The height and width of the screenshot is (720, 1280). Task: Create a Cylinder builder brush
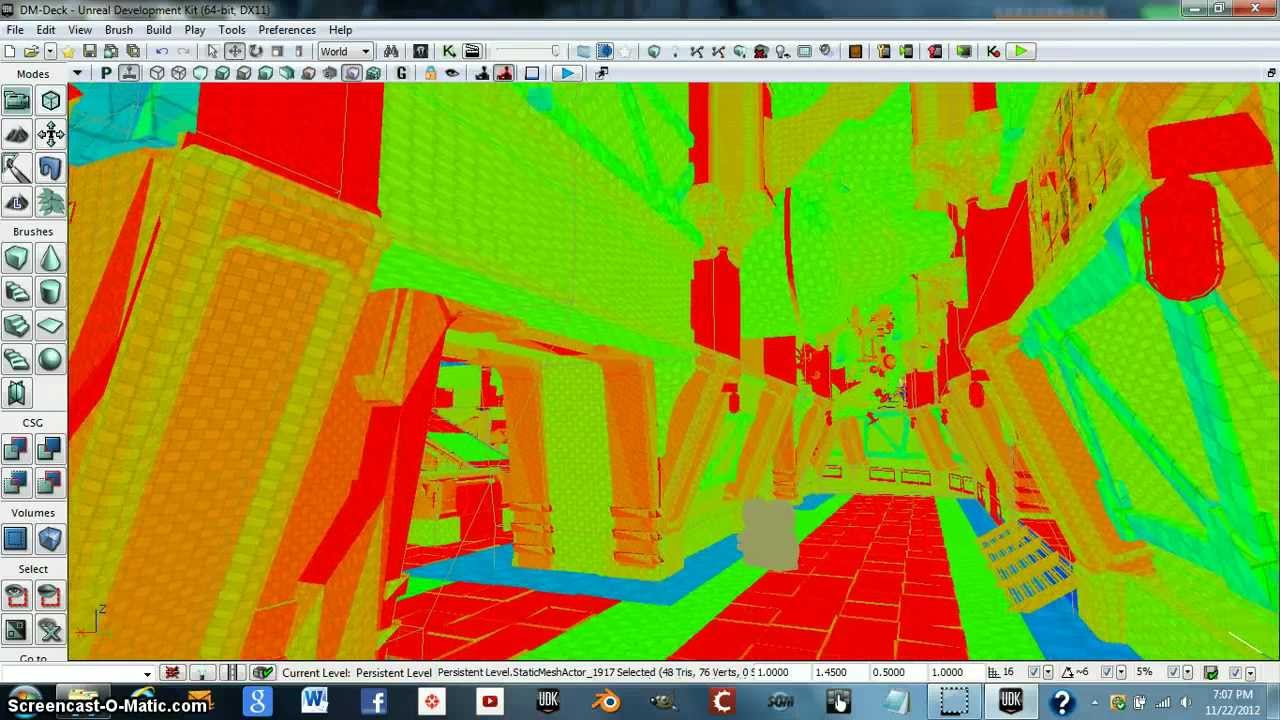(50, 292)
